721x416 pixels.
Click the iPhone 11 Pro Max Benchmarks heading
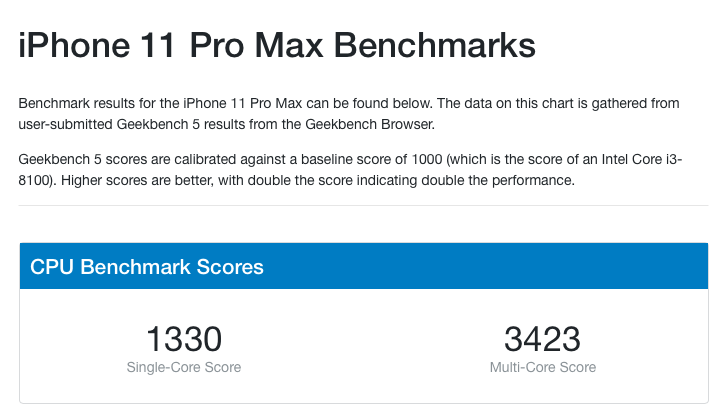click(277, 45)
